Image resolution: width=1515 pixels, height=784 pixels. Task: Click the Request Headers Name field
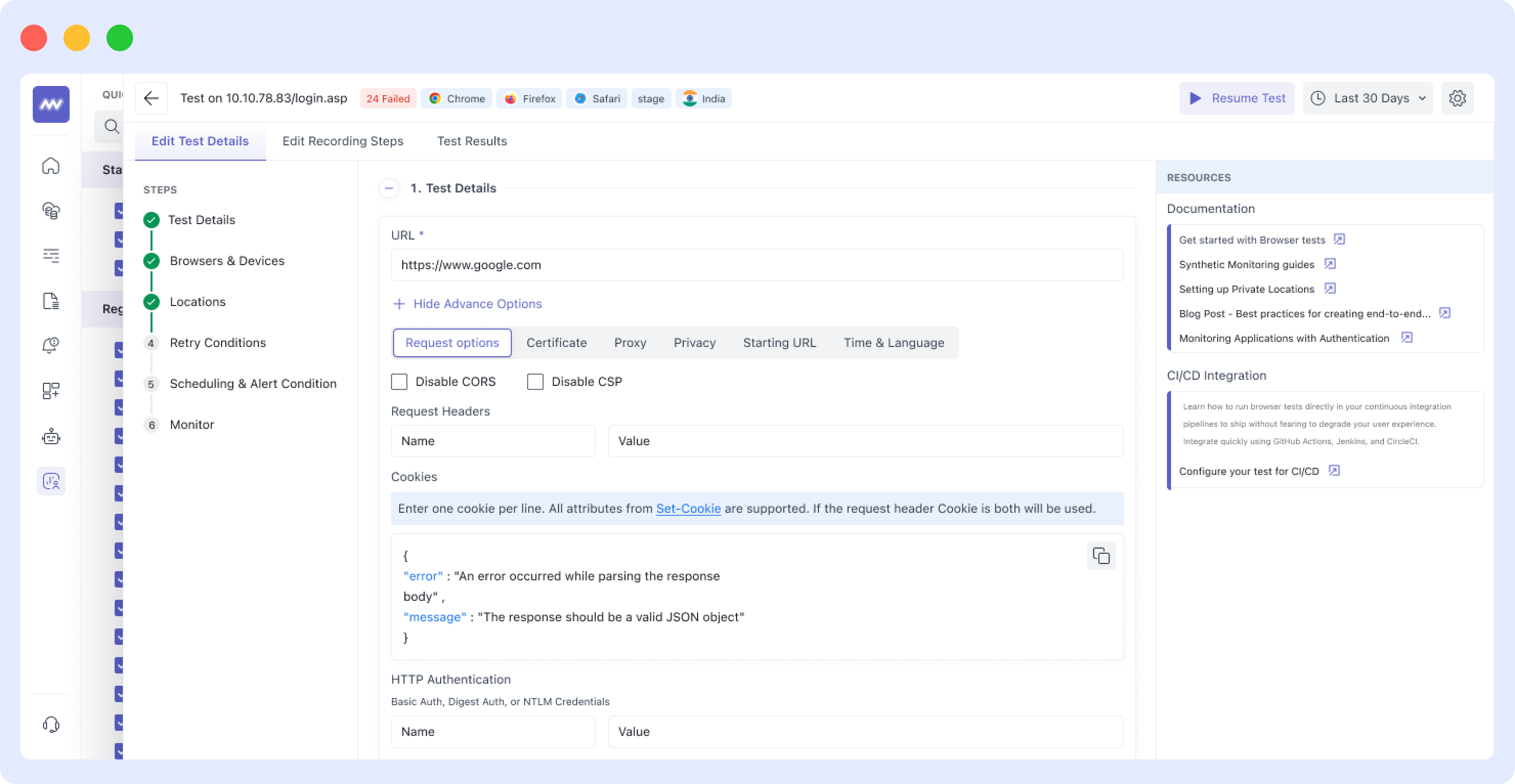tap(493, 441)
